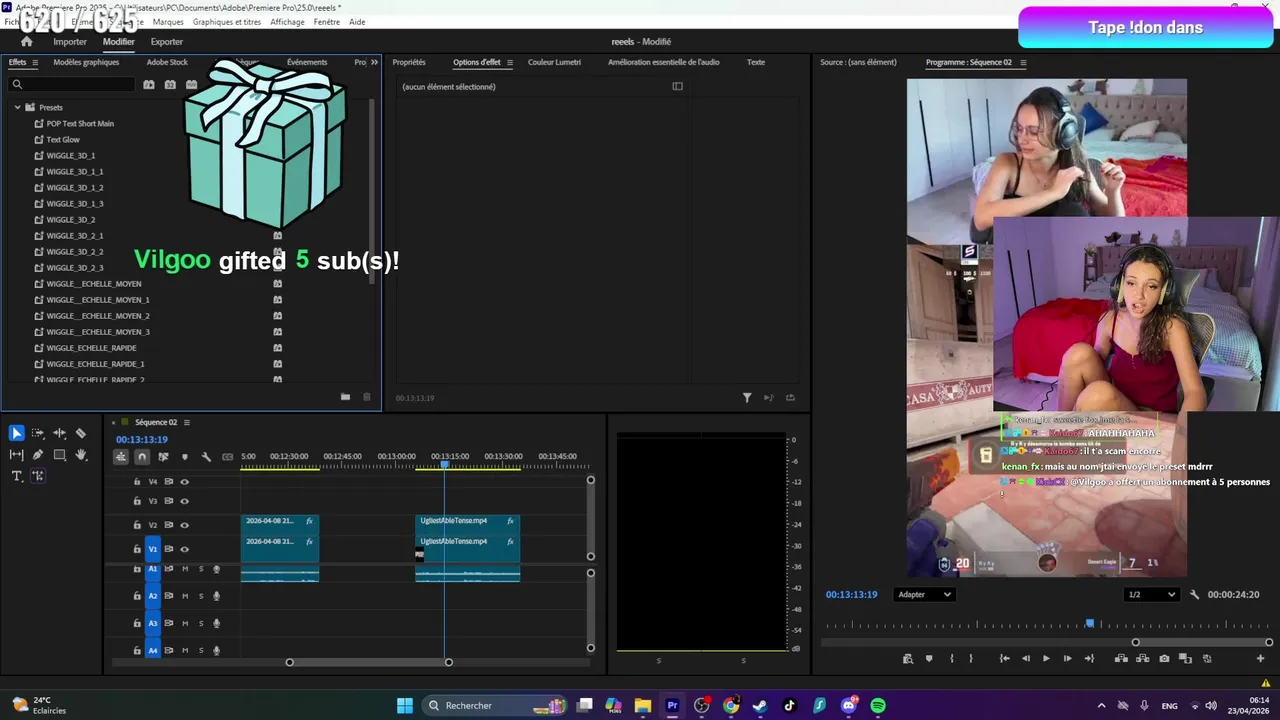Open Discord from the taskbar
The width and height of the screenshot is (1280, 720).
click(849, 705)
